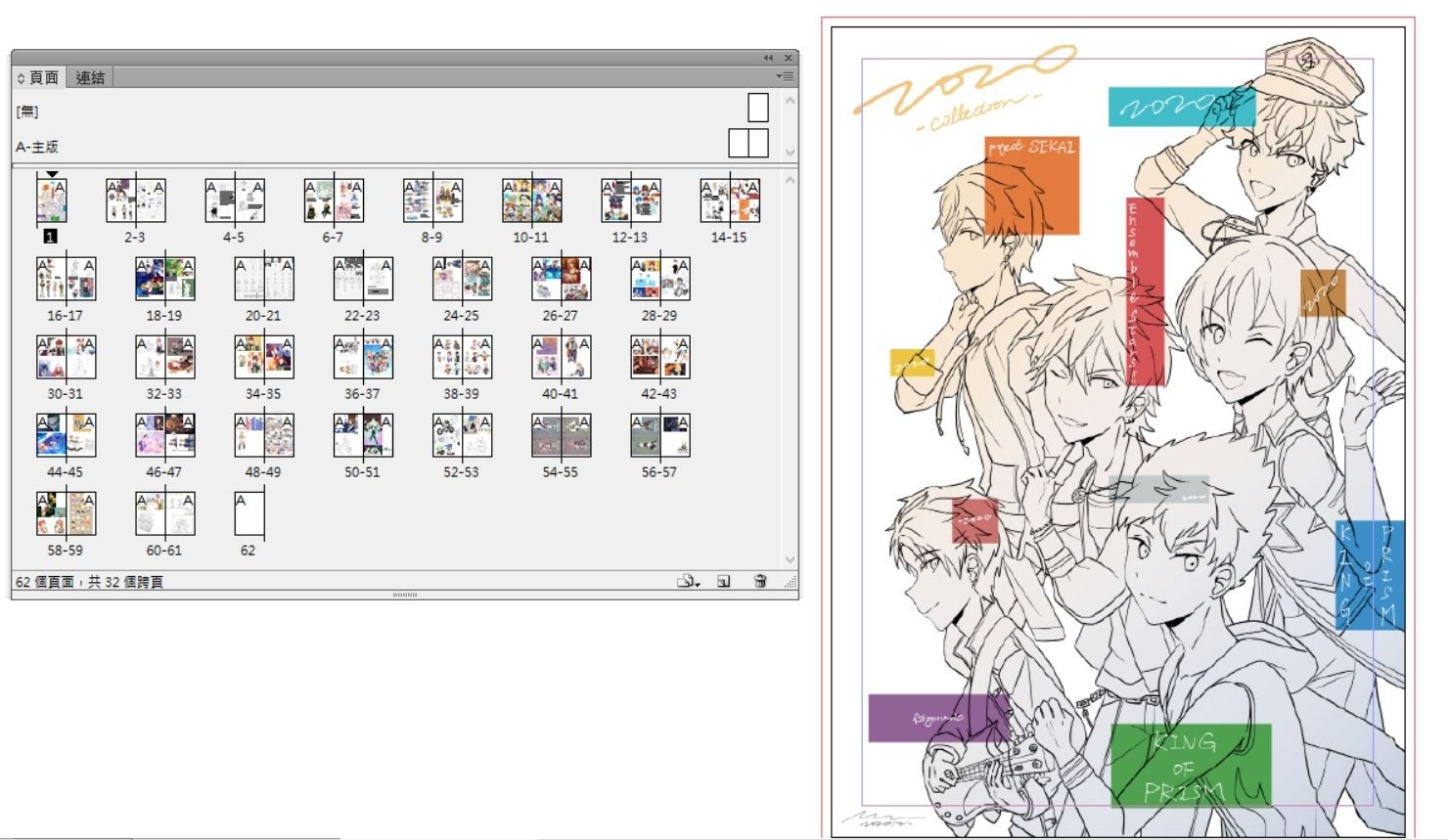Select spread 54-55 thumbnail
Viewport: 1449px width, 840px height.
click(562, 435)
